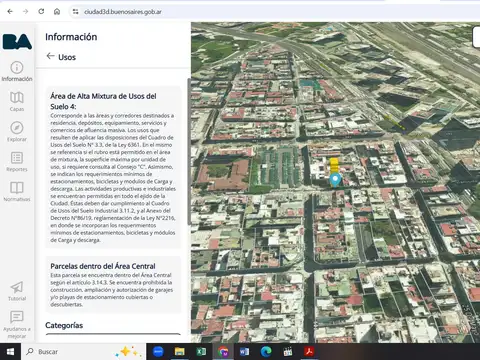The height and width of the screenshot is (360, 480).
Task: Click the Categorías heading
Action: click(64, 325)
